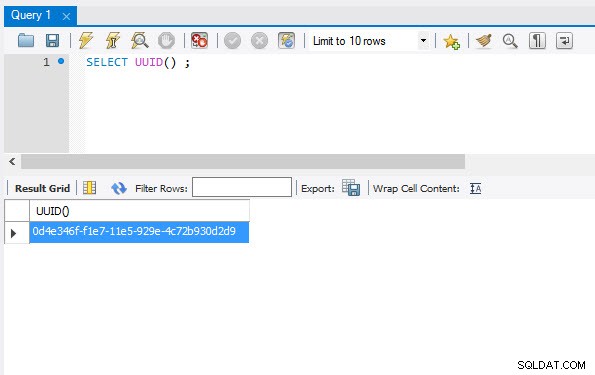Viewport: 595px width, 375px height.
Task: Click the Stop execution hand icon
Action: coord(166,40)
